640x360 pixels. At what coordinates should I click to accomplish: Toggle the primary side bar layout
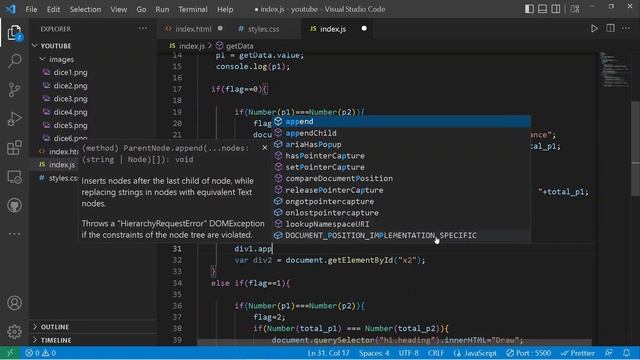[529, 9]
